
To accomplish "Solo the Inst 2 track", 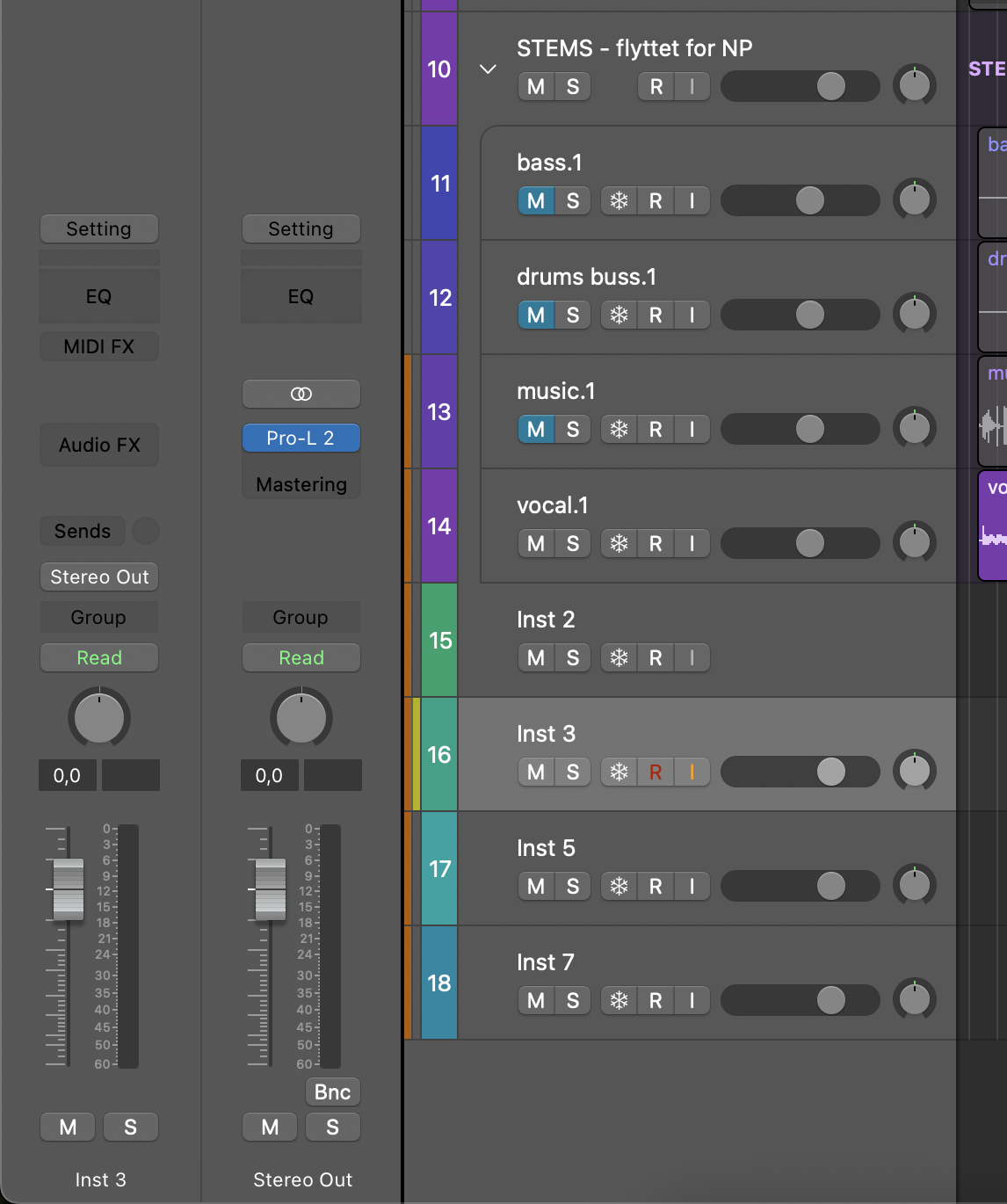I will (x=573, y=657).
